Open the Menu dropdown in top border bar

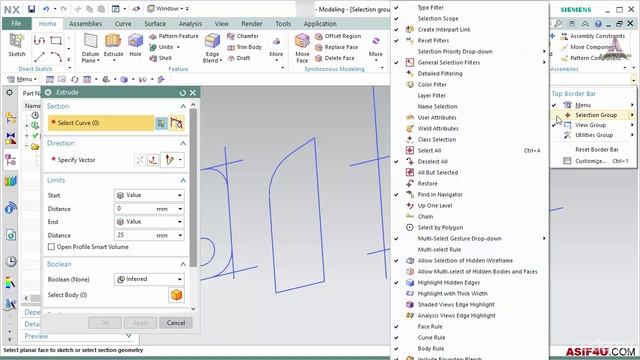coord(22,79)
